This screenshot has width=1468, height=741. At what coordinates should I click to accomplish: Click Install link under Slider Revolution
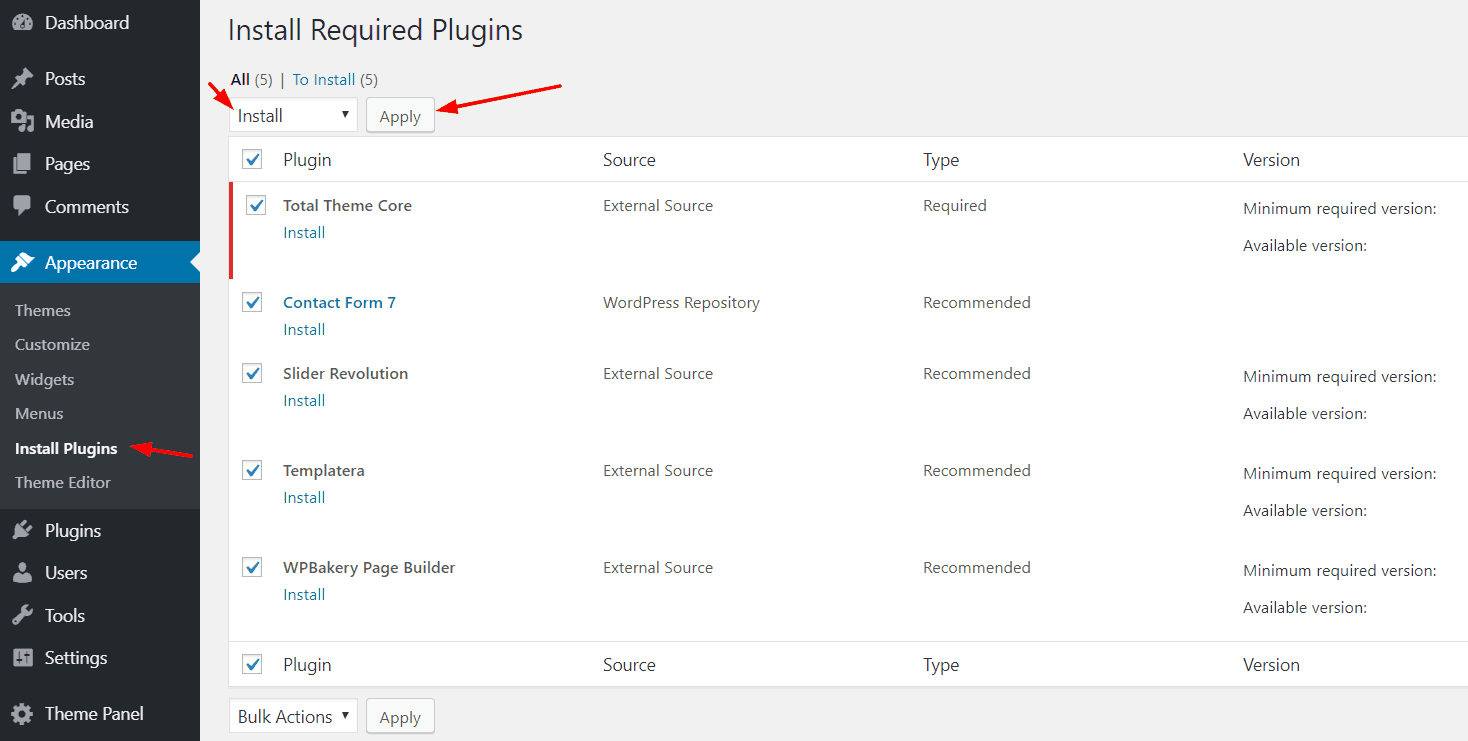(x=304, y=400)
